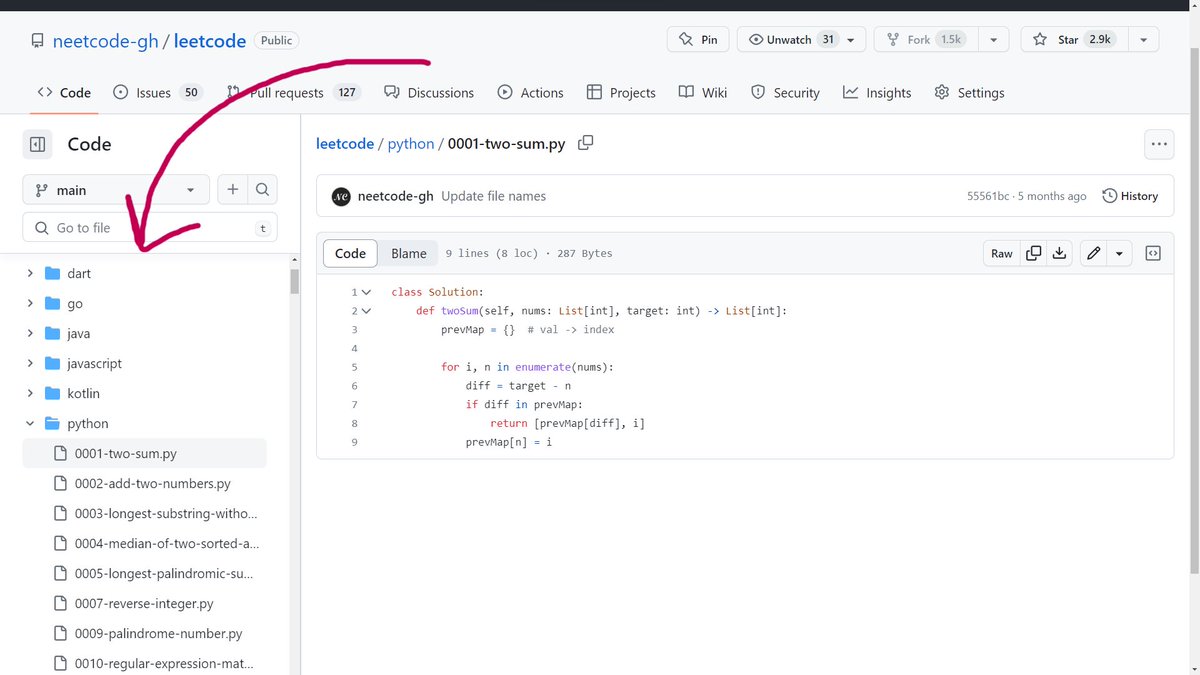
Task: Open the Issues tab
Action: click(x=156, y=92)
